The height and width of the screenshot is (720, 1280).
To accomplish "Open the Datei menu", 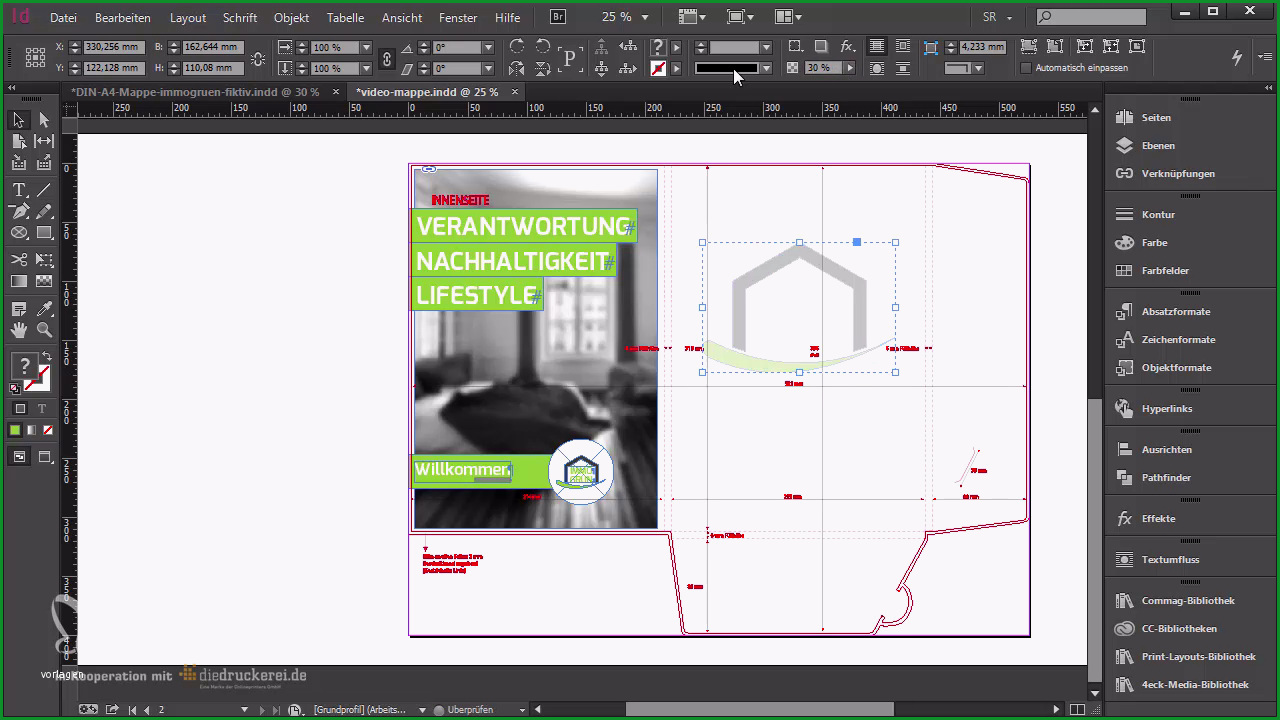I will coord(63,18).
